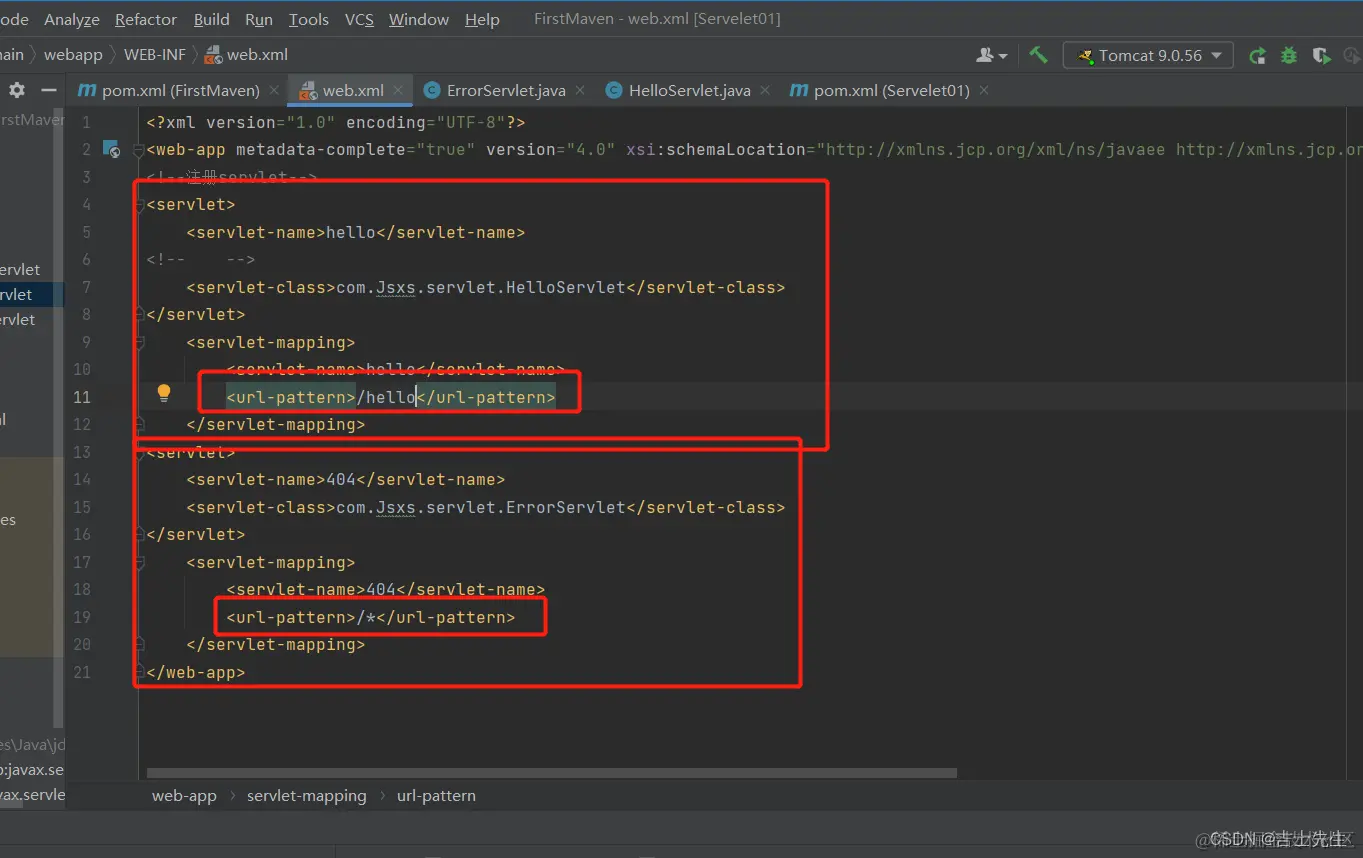Start debugging with the green bug icon
1363x858 pixels.
point(1289,56)
